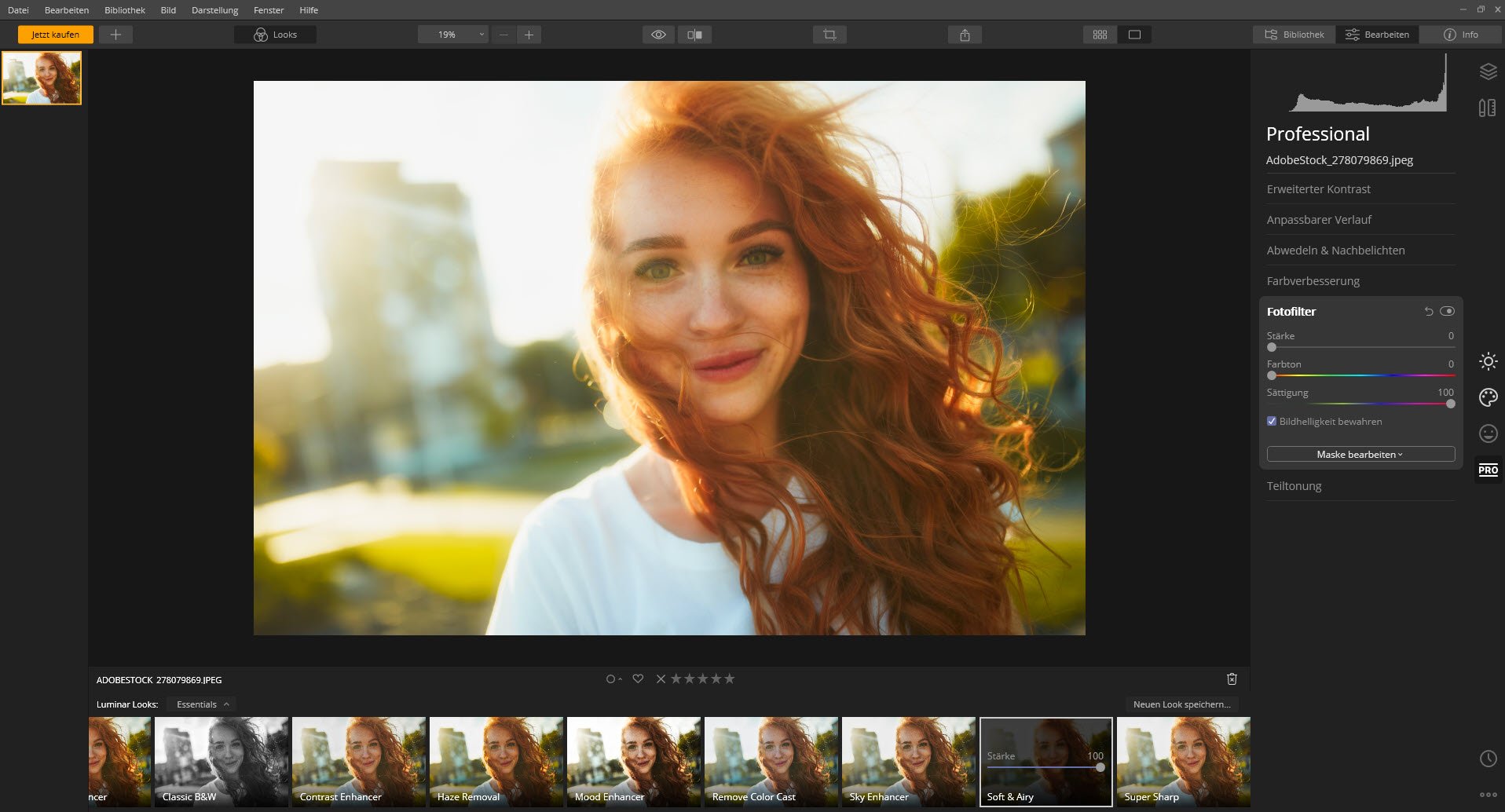
Task: Open the History clock icon
Action: 1488,759
